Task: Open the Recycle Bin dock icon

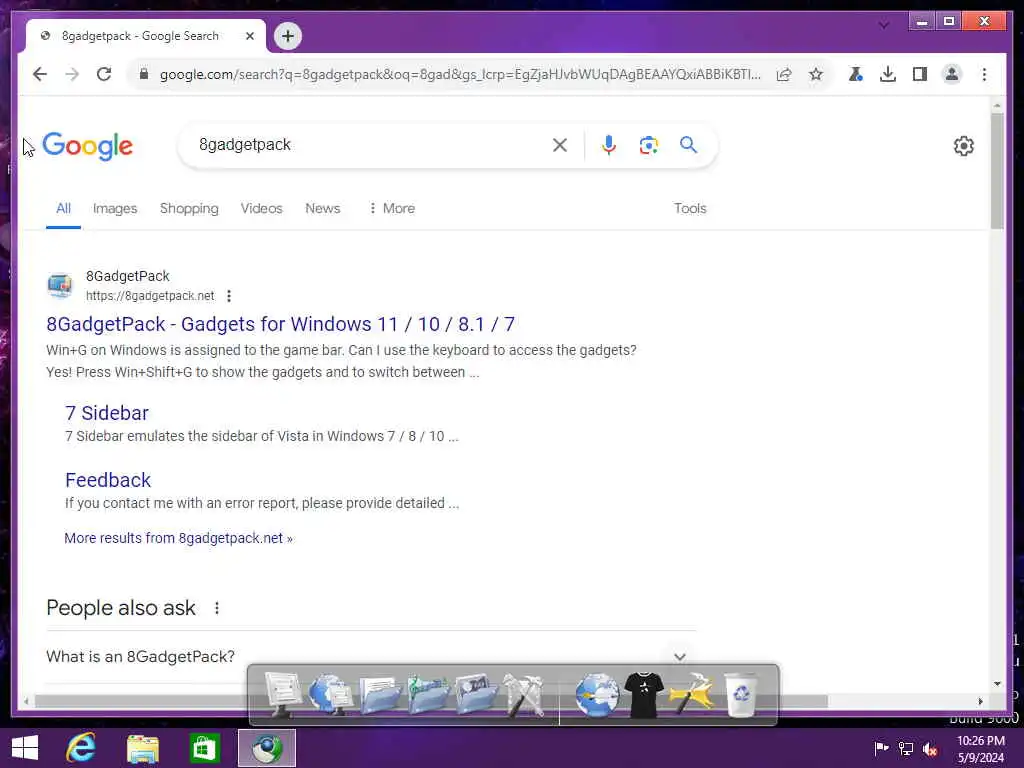Action: (741, 695)
